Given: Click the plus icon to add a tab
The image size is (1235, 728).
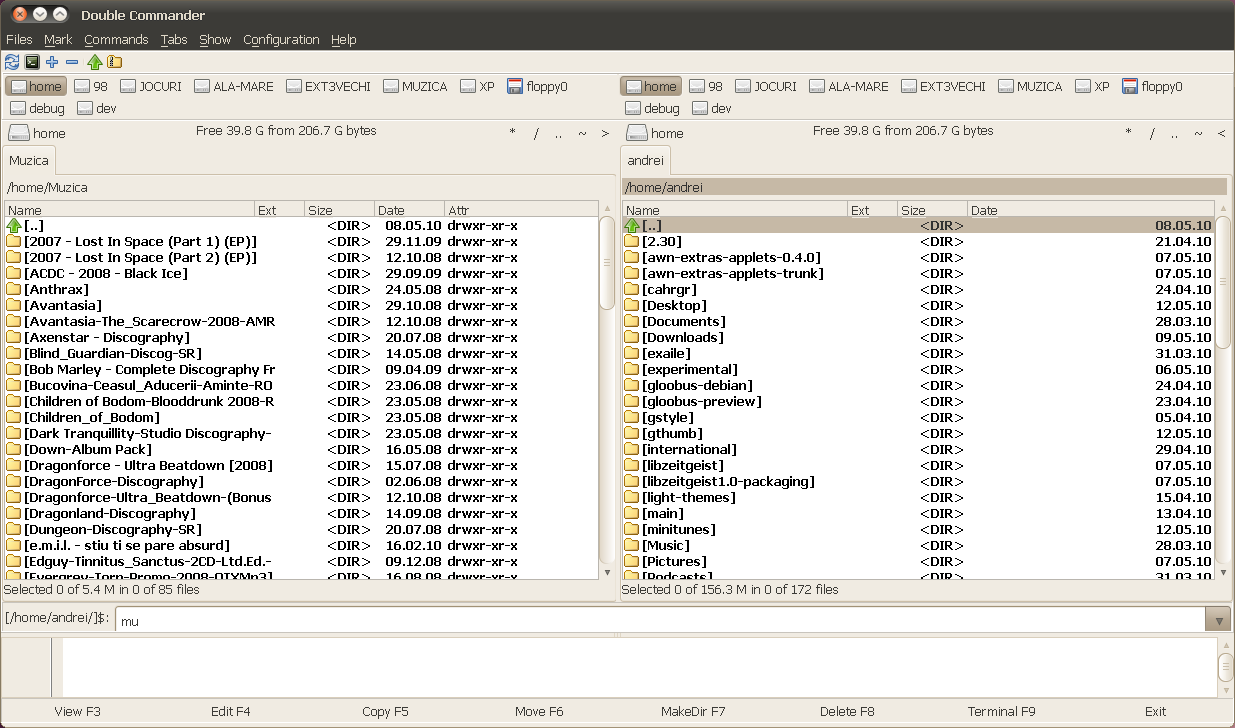Looking at the screenshot, I should click(51, 62).
